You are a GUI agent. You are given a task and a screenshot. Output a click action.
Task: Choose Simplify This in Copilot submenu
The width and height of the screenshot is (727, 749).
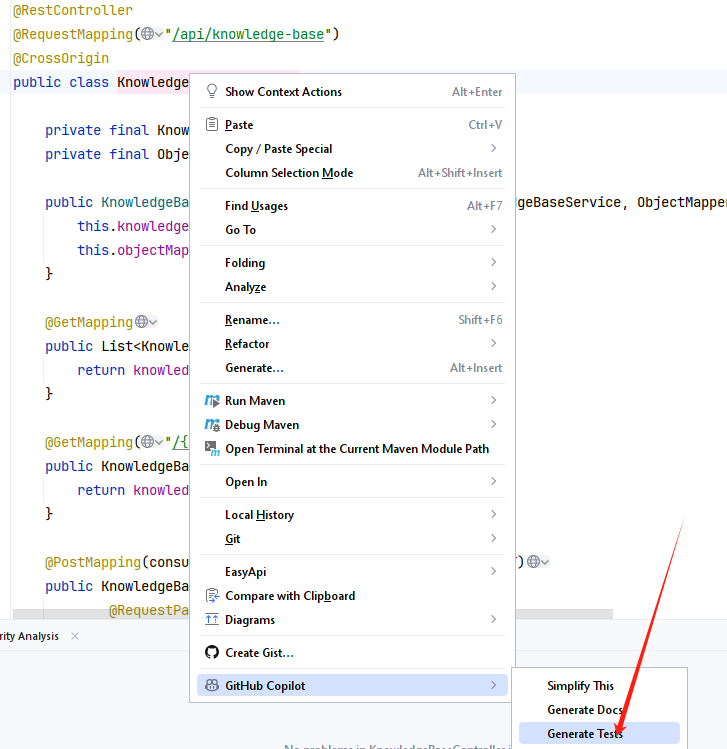599,685
